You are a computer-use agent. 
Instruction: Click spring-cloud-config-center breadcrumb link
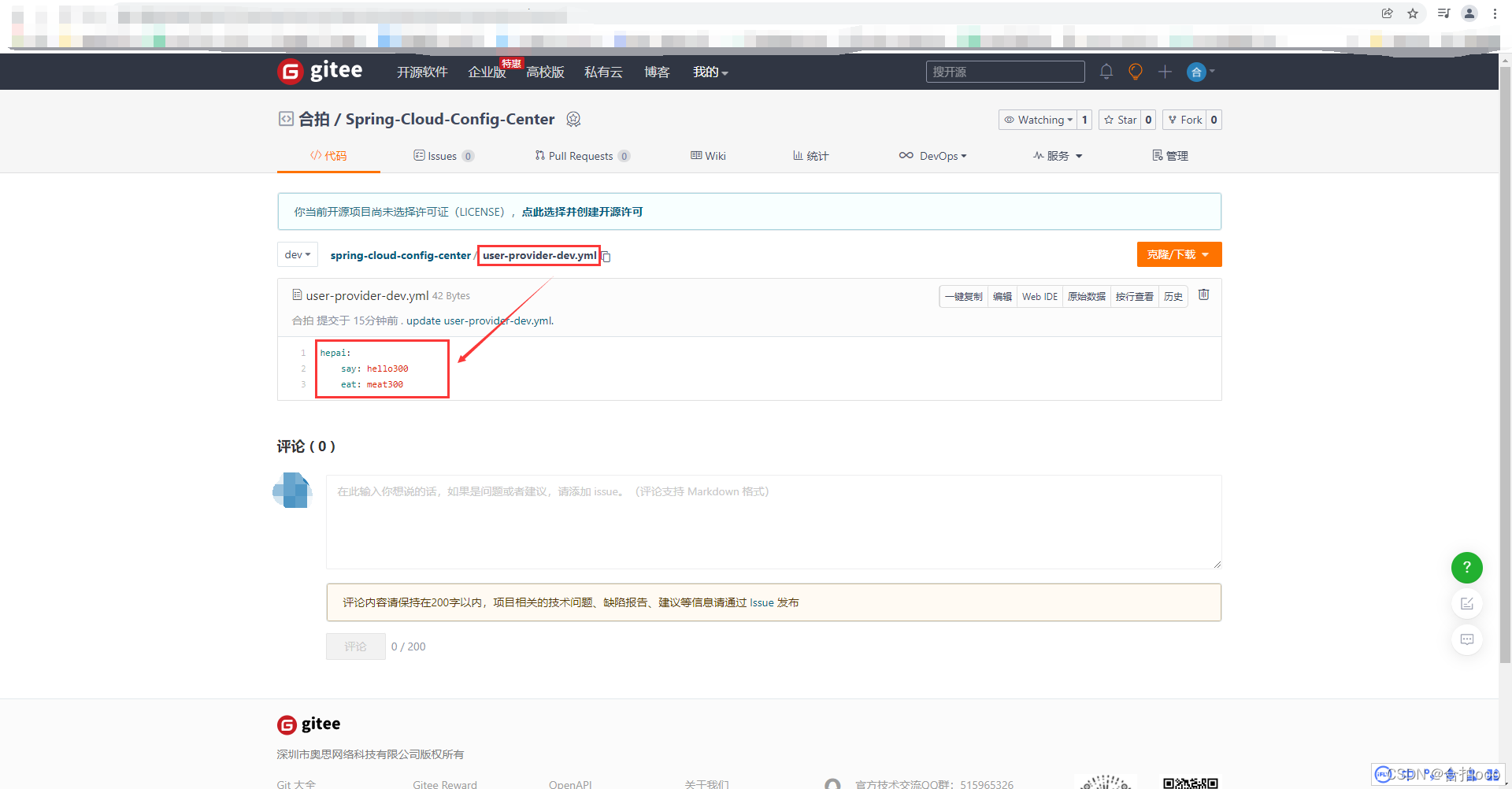click(400, 255)
